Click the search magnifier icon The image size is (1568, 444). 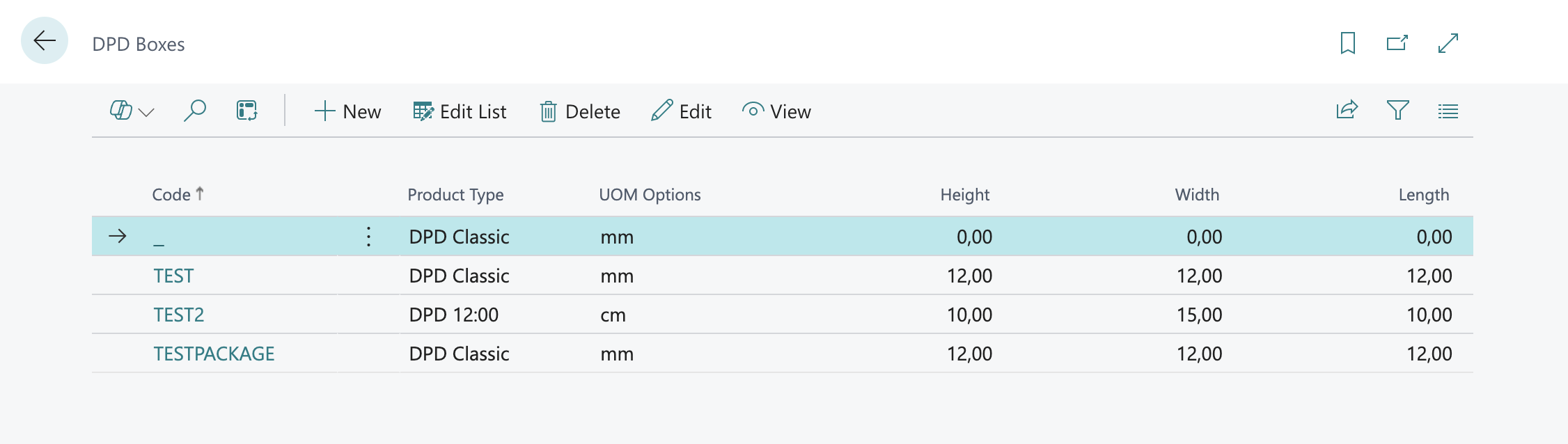(x=194, y=111)
